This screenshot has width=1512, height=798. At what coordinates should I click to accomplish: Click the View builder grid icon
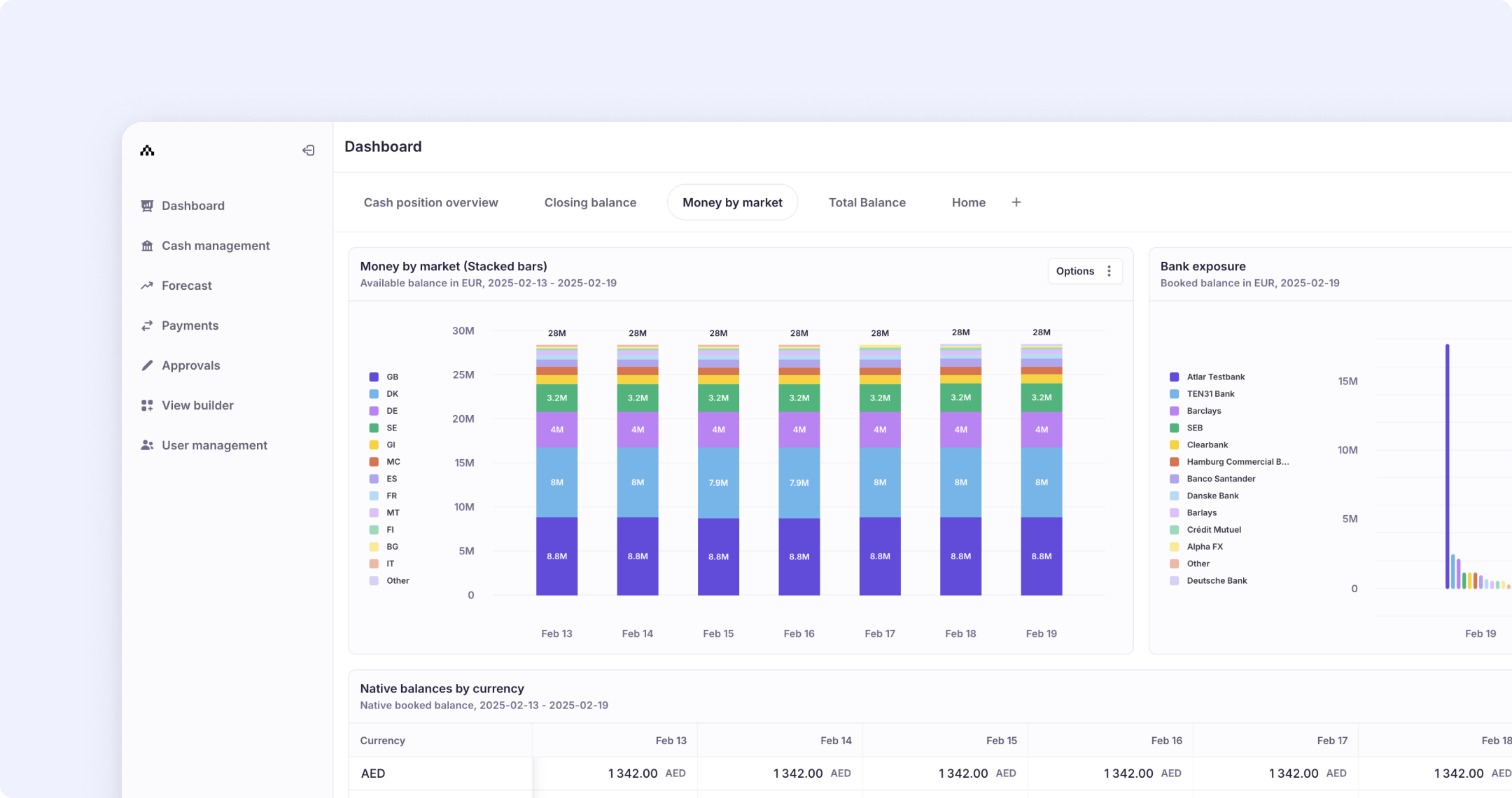click(147, 405)
